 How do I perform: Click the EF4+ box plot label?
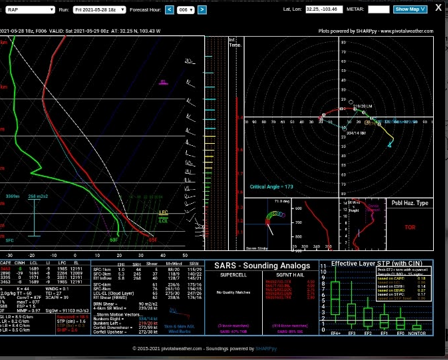coord(335,333)
